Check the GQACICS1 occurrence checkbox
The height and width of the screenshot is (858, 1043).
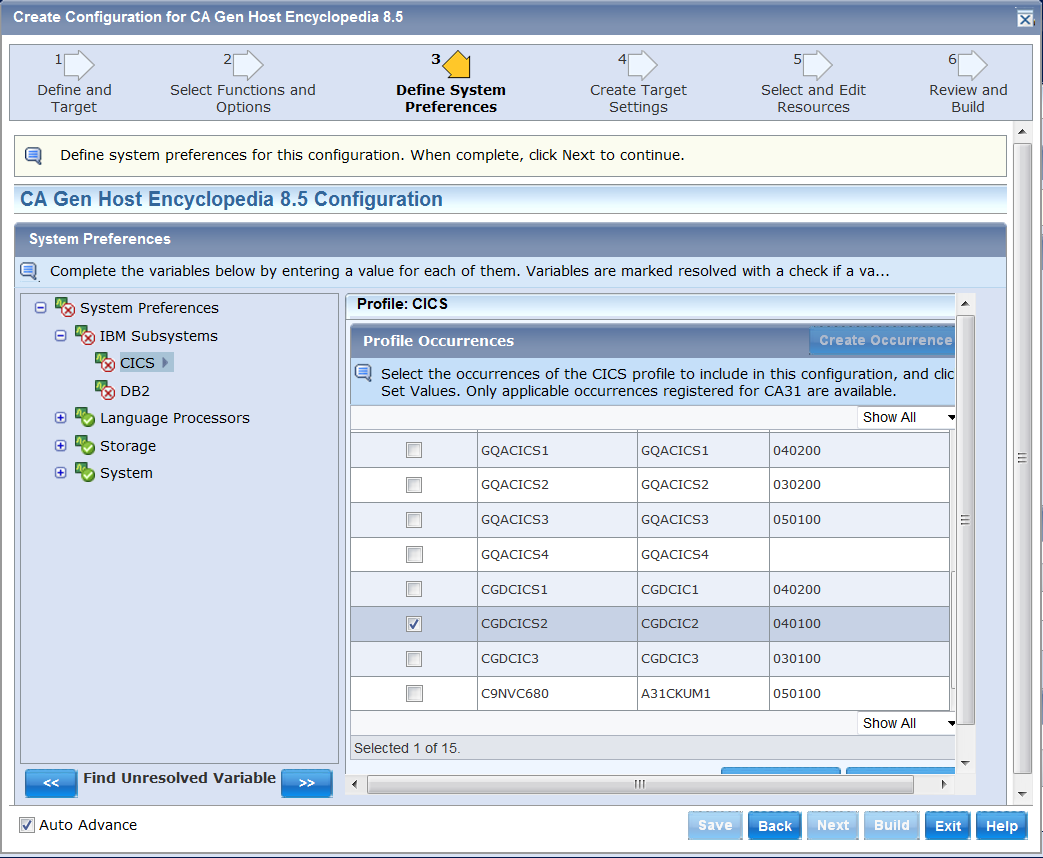pos(414,451)
